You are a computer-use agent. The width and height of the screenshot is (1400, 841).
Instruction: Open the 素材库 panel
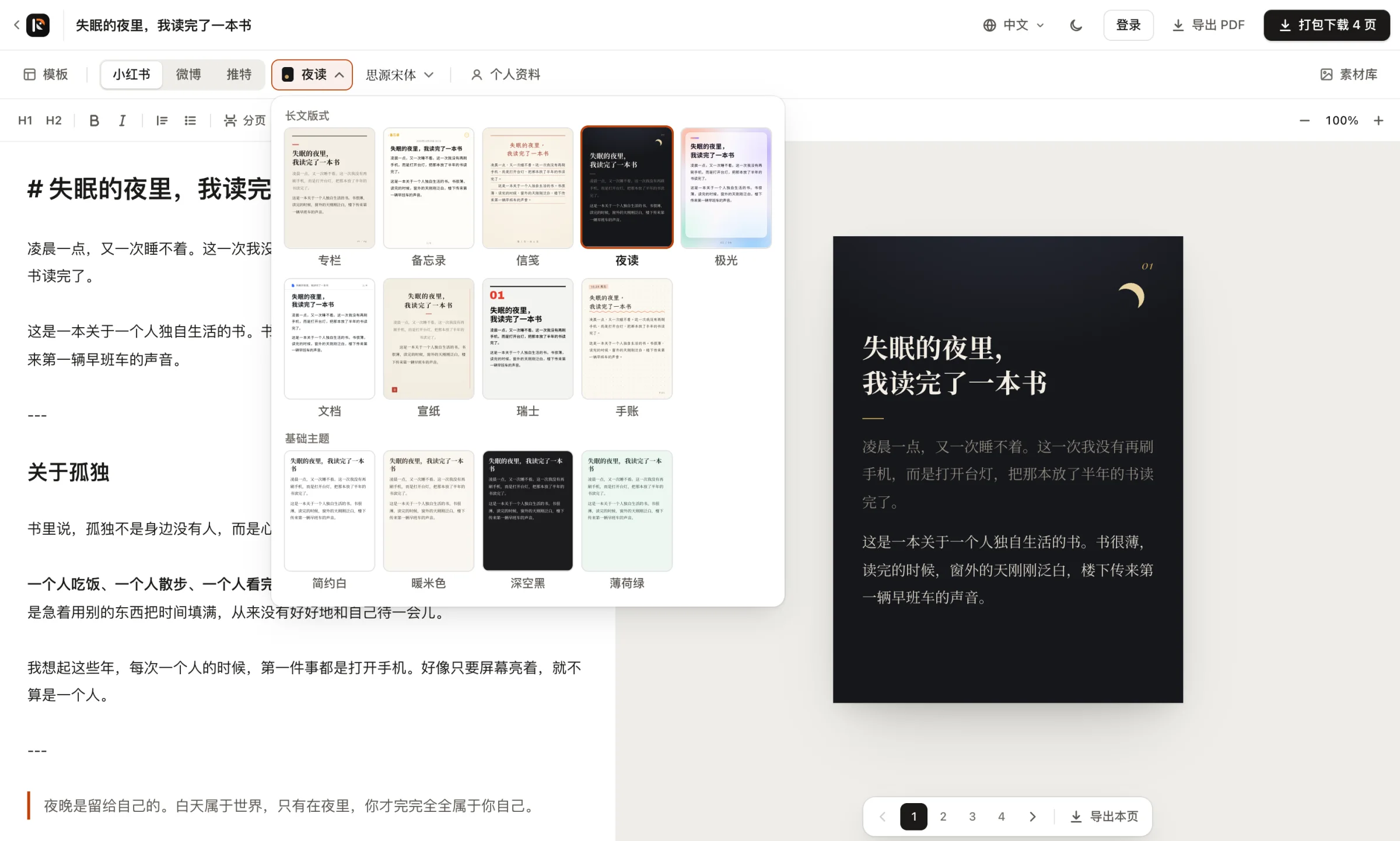1349,75
